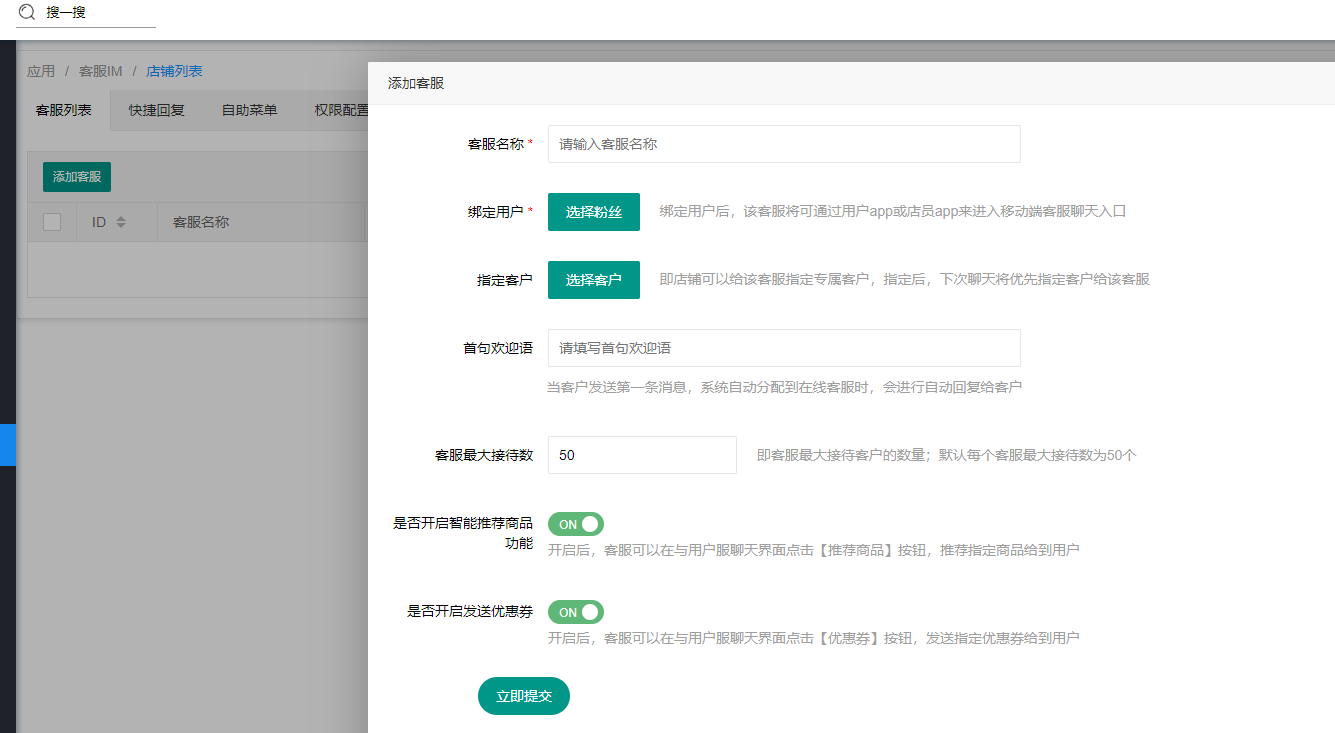Image resolution: width=1335 pixels, height=733 pixels.
Task: Click the 选择客户 button
Action: (x=594, y=280)
